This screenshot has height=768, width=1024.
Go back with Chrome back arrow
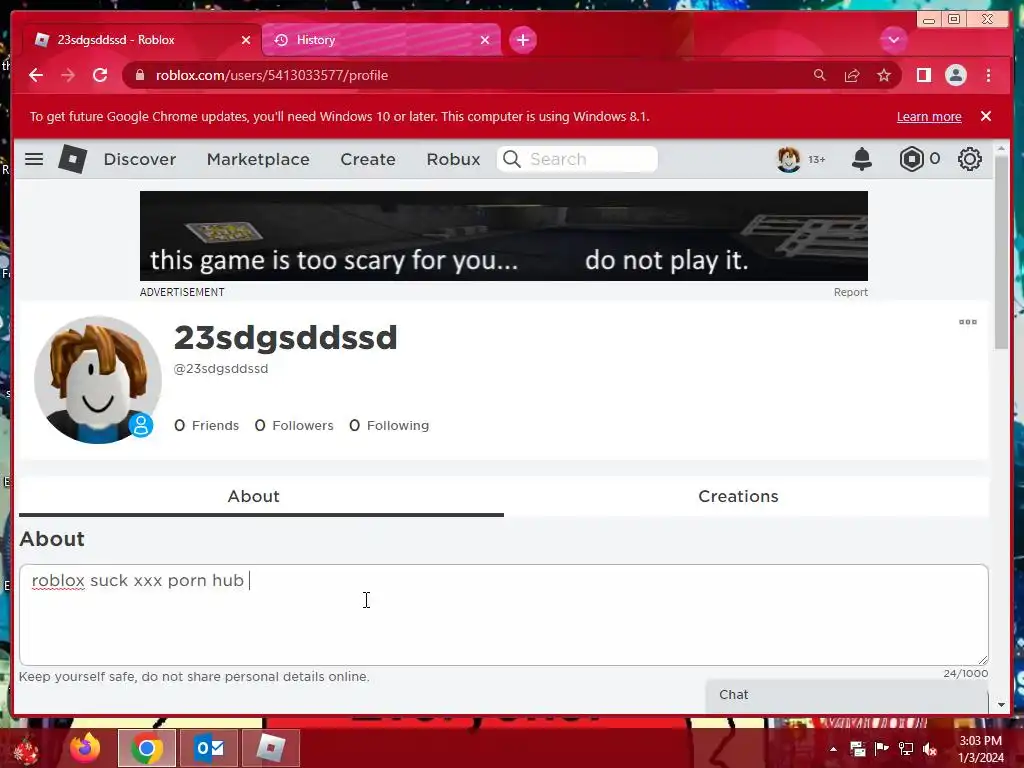point(36,75)
